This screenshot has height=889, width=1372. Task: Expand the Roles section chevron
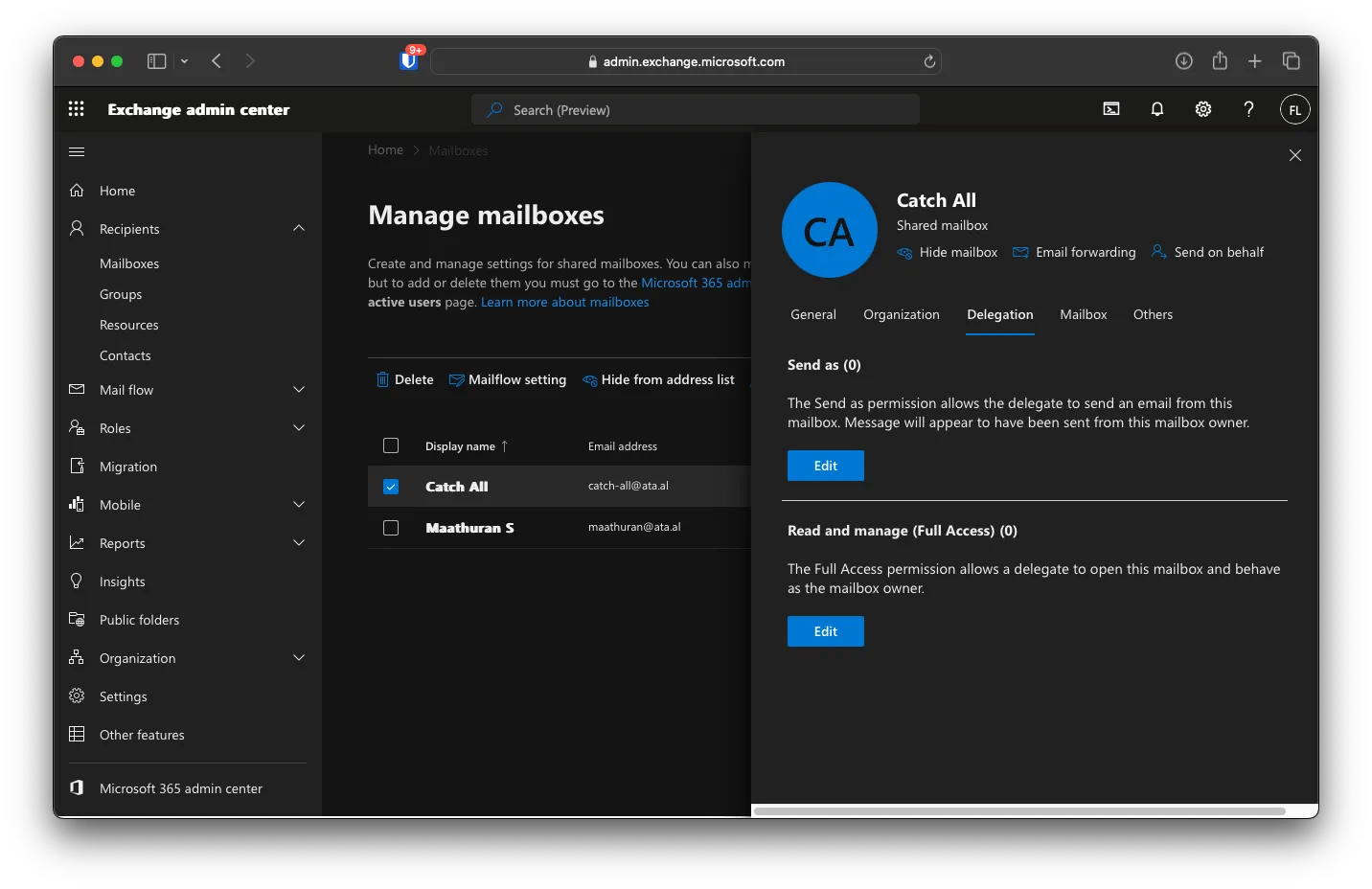299,428
